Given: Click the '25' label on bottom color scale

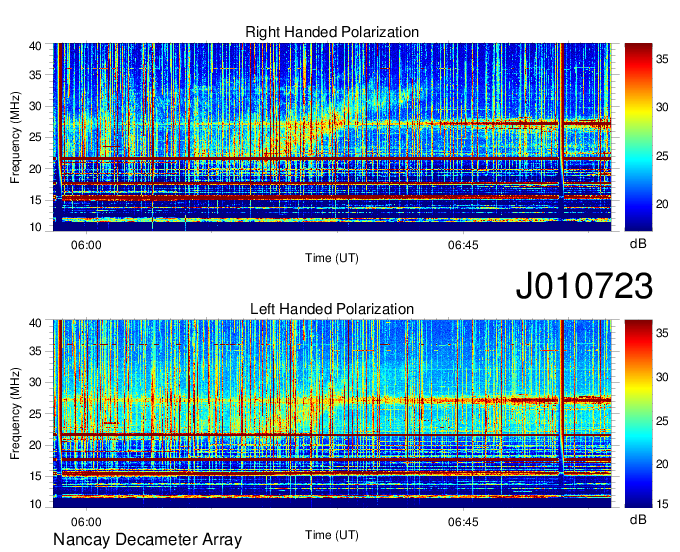Looking at the screenshot, I should click(662, 421).
